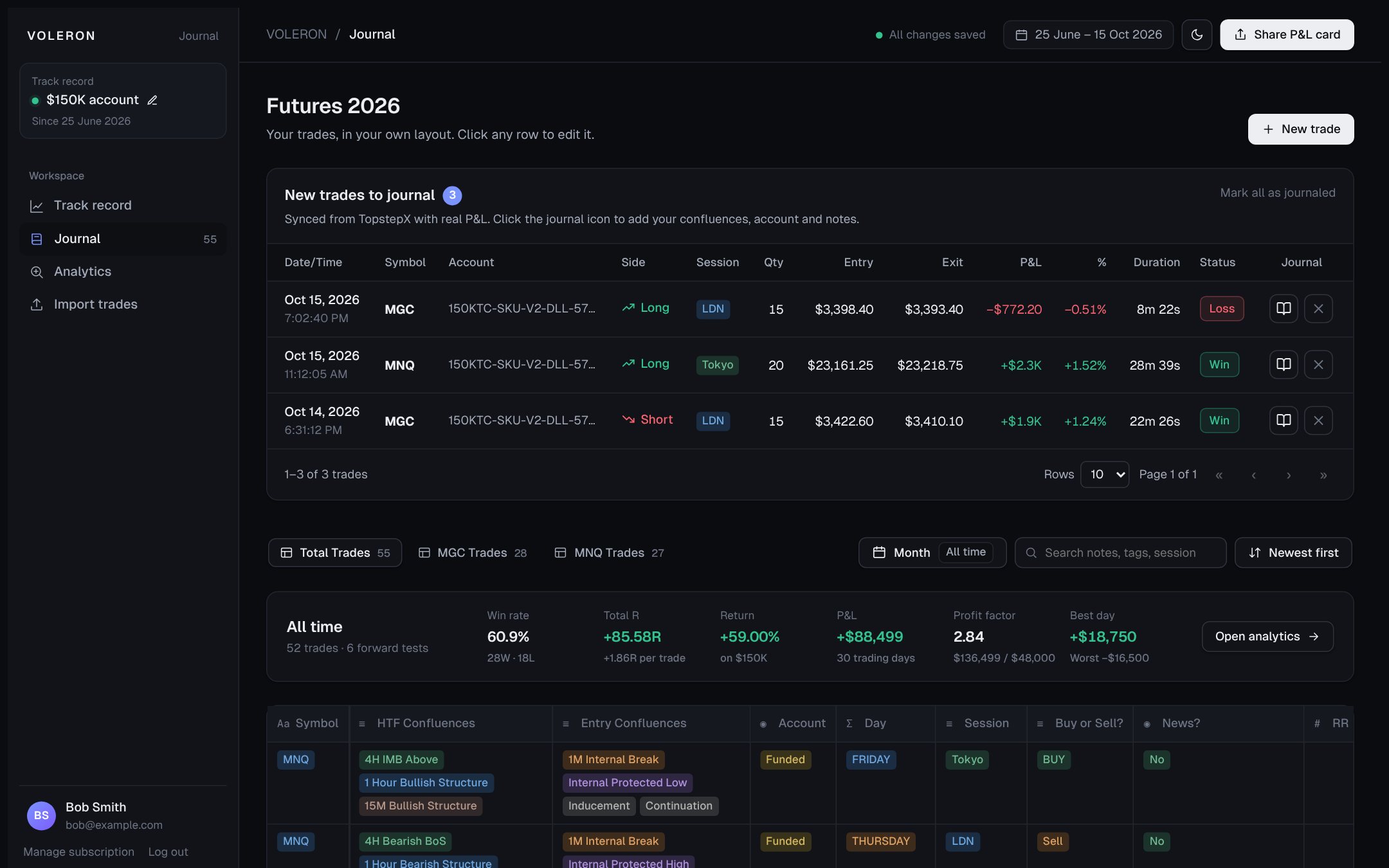Click the Share P&L card button
Image resolution: width=1389 pixels, height=868 pixels.
click(x=1287, y=35)
